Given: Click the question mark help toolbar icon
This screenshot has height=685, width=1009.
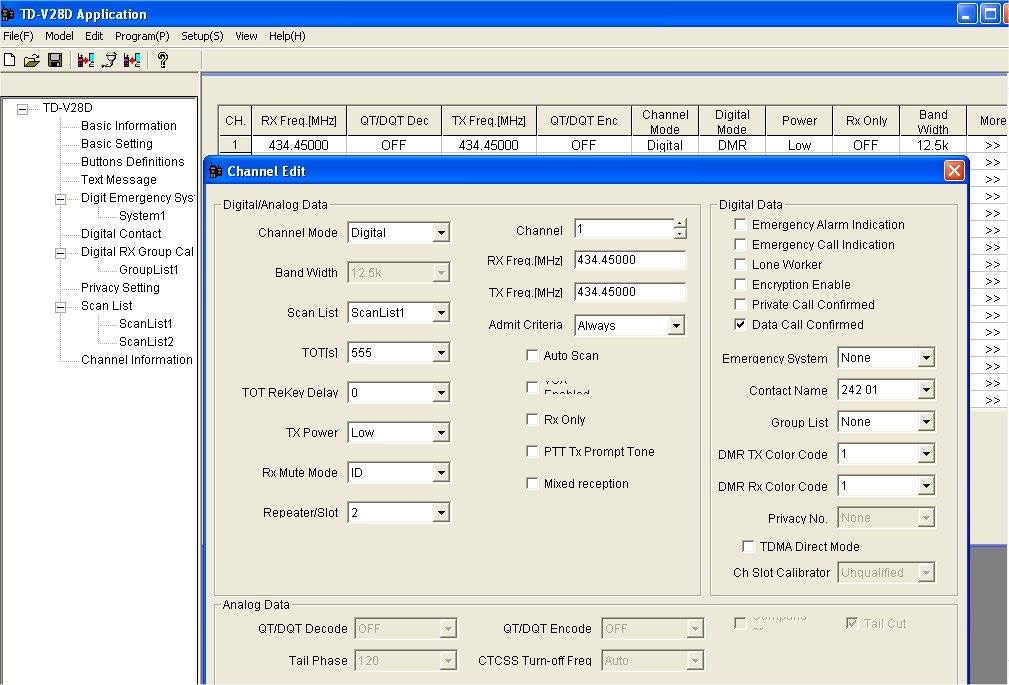Looking at the screenshot, I should click(163, 60).
